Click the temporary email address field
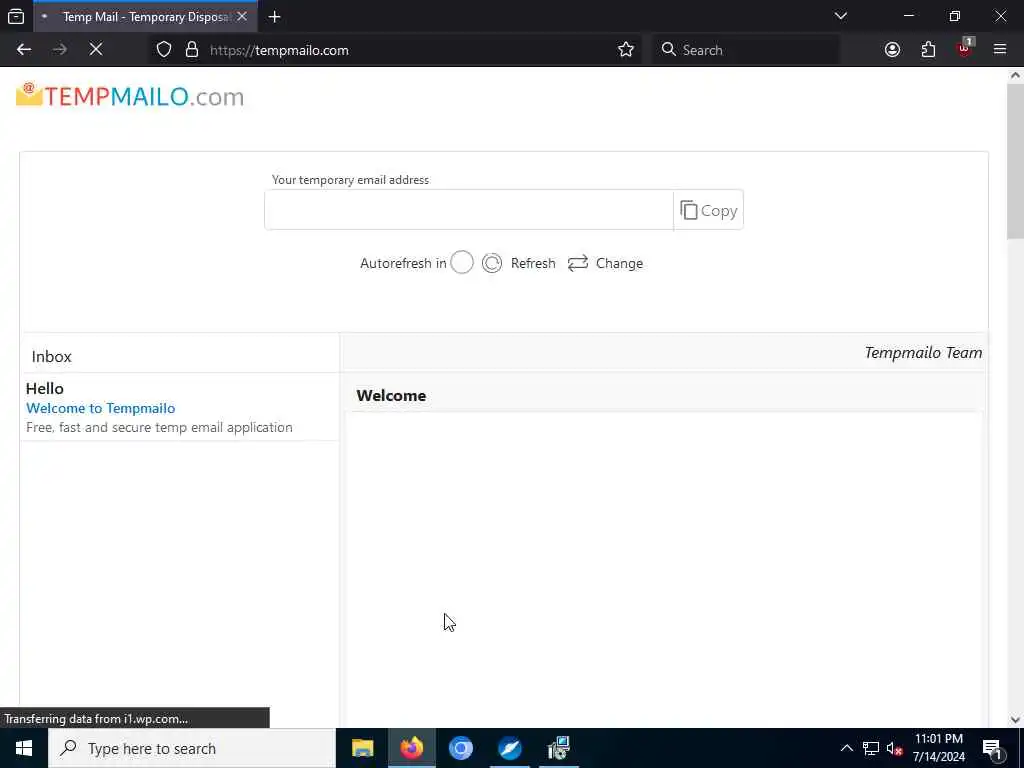 point(468,210)
